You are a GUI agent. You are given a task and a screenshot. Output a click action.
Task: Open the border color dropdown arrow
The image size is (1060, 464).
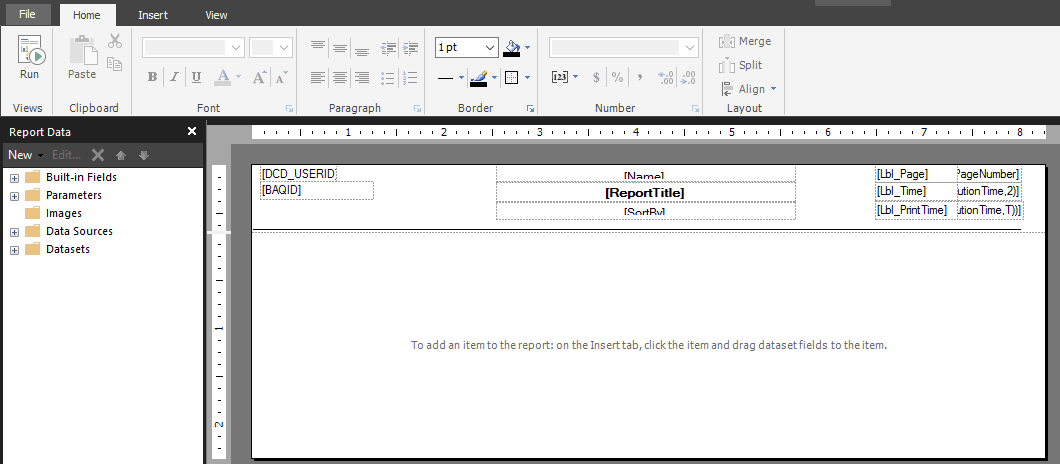pyautogui.click(x=494, y=78)
